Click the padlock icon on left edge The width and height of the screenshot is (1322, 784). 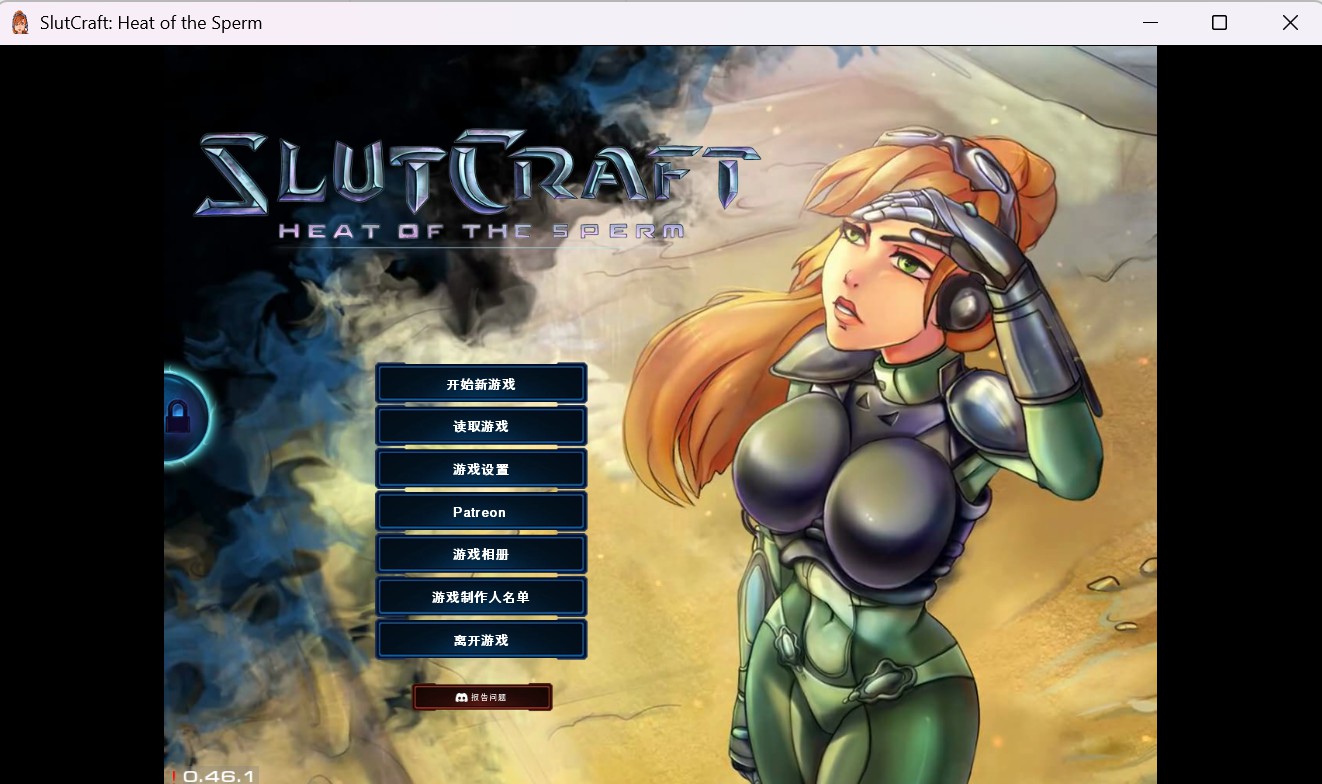pos(178,416)
